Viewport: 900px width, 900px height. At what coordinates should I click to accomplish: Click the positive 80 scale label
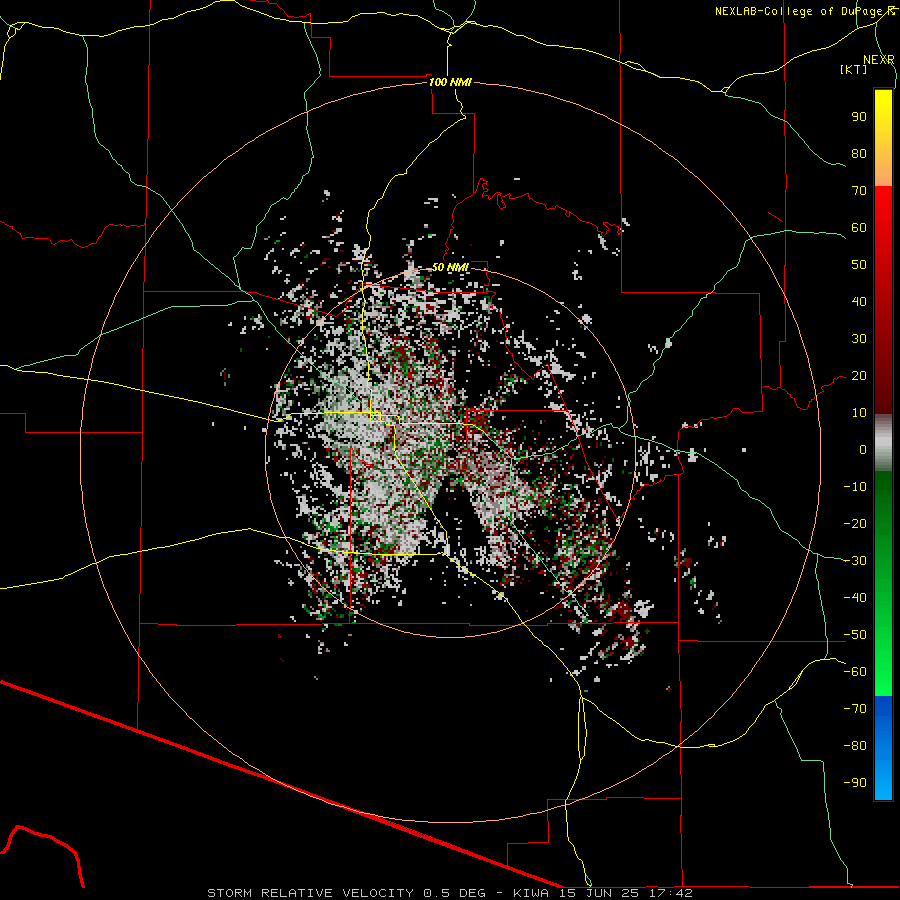(x=859, y=153)
